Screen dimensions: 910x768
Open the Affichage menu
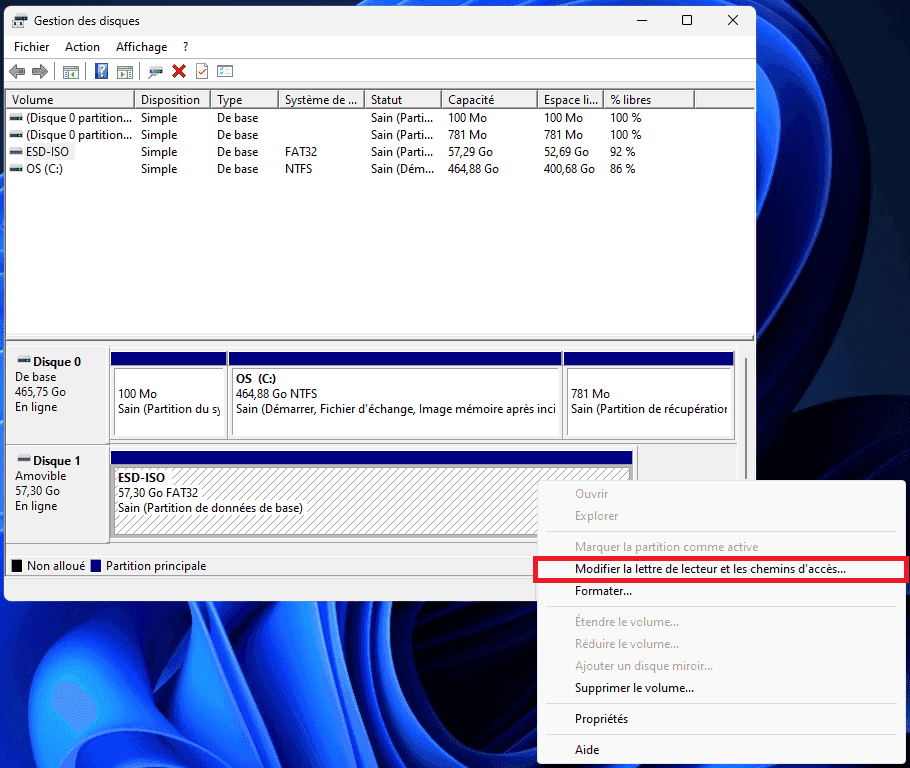[142, 47]
